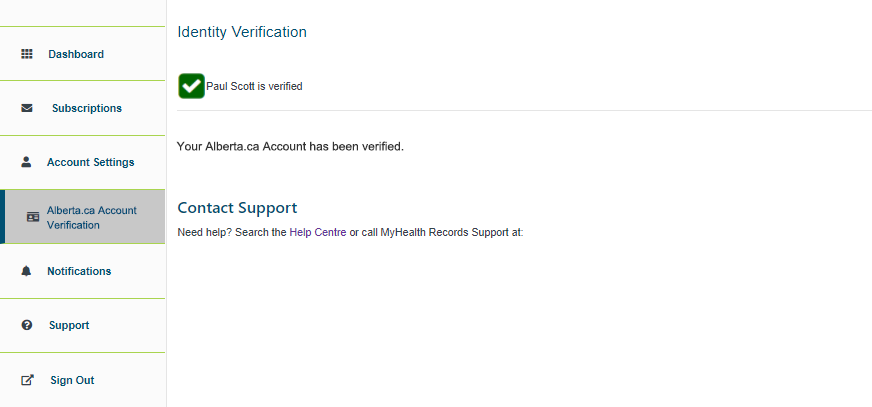The height and width of the screenshot is (407, 872).
Task: Click the ID card verification icon
Action: coord(32,217)
